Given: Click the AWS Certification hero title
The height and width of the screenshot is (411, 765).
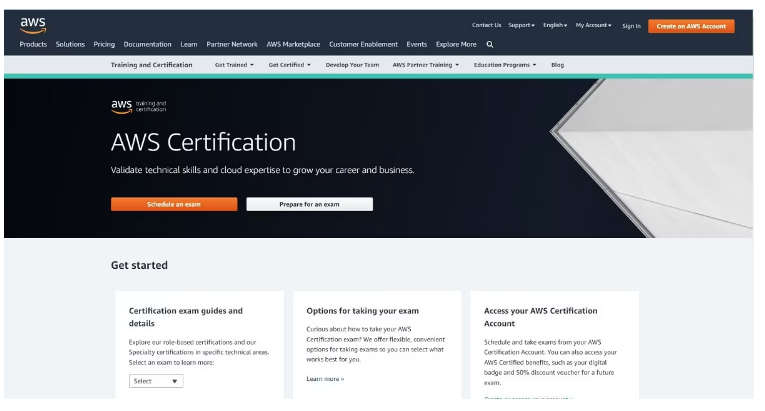Looking at the screenshot, I should (x=203, y=143).
